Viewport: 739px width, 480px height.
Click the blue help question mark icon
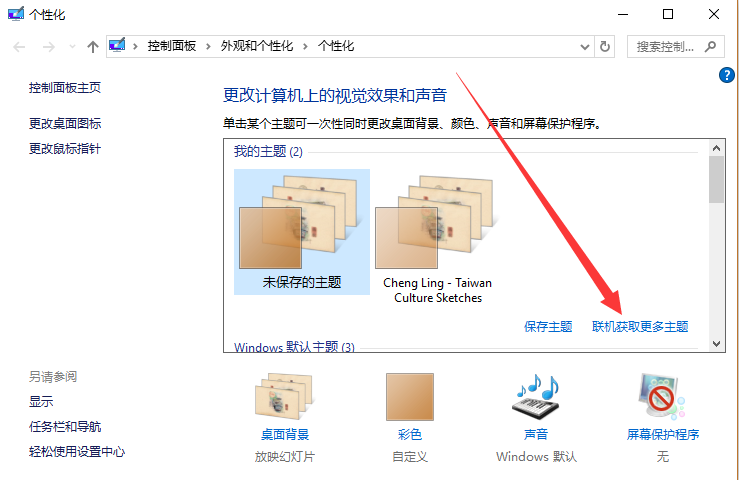pyautogui.click(x=726, y=75)
